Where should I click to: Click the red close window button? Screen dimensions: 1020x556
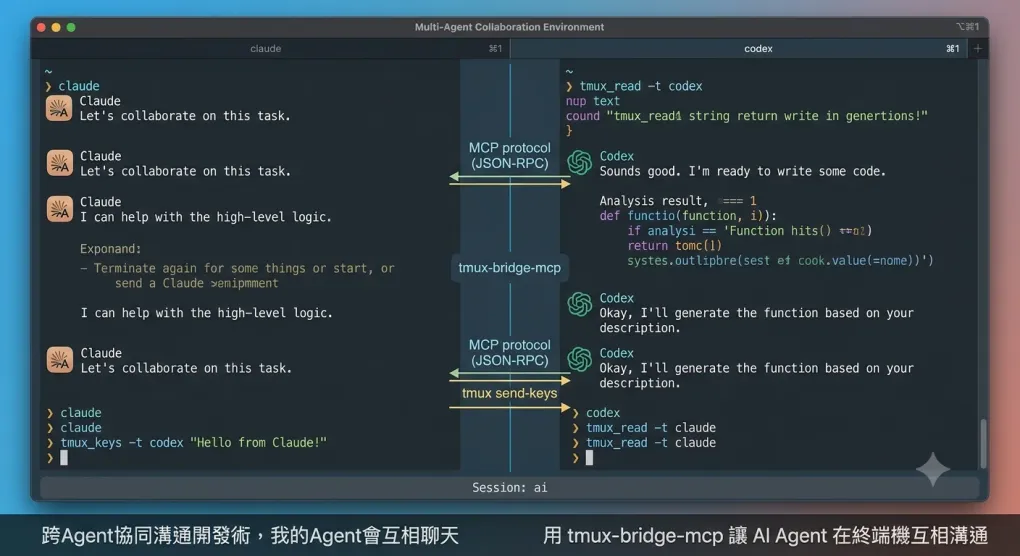pos(42,27)
